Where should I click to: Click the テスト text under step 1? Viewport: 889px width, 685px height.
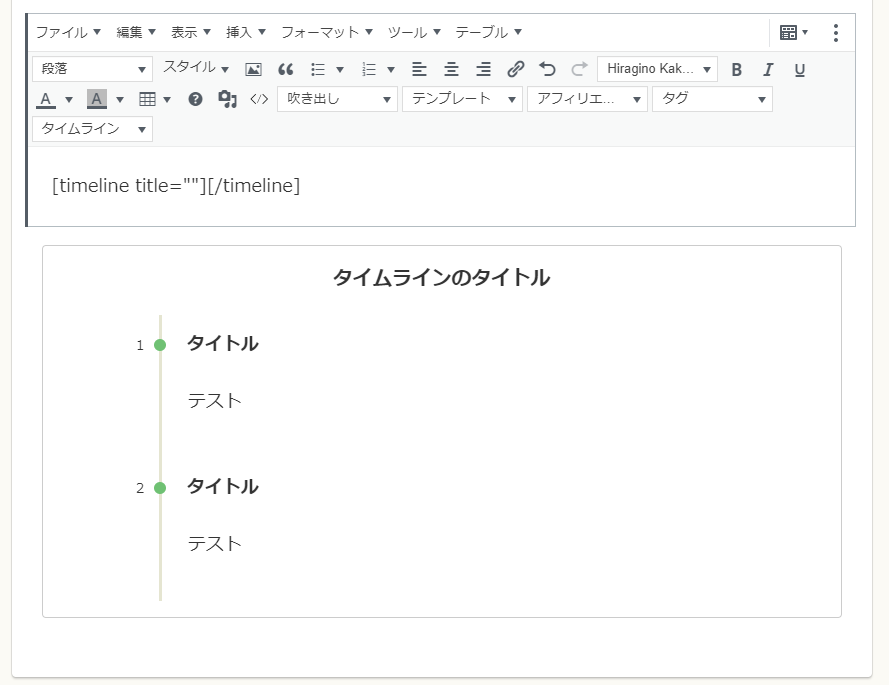pos(215,401)
